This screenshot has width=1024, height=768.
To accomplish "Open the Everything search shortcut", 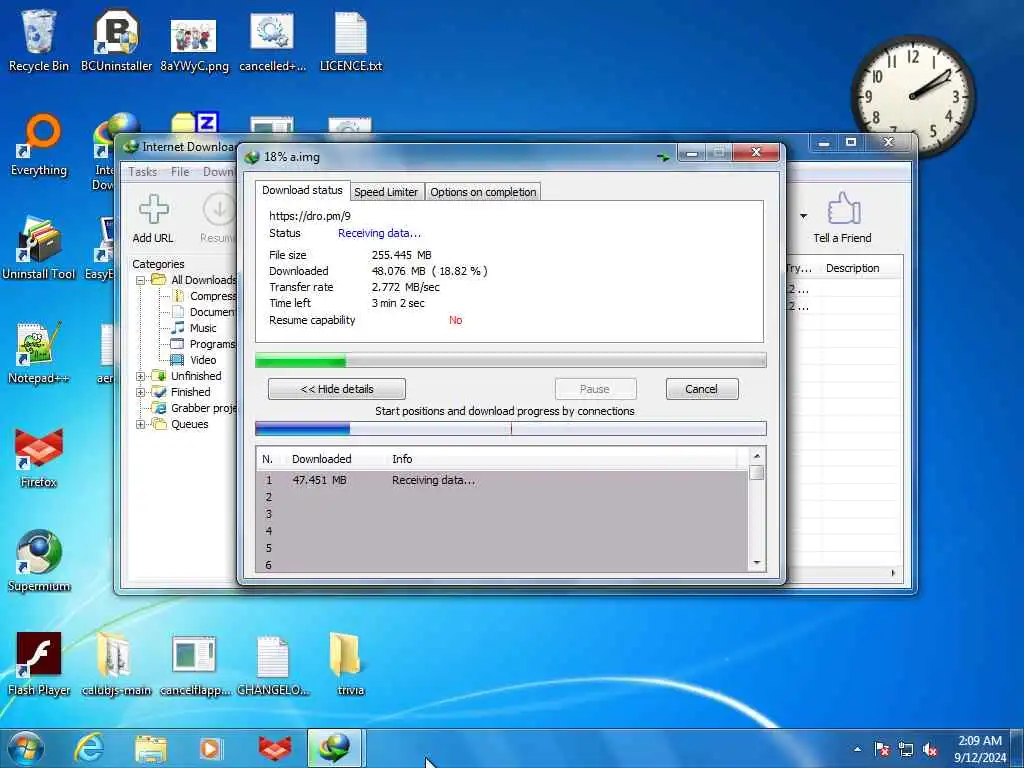I will click(x=39, y=144).
